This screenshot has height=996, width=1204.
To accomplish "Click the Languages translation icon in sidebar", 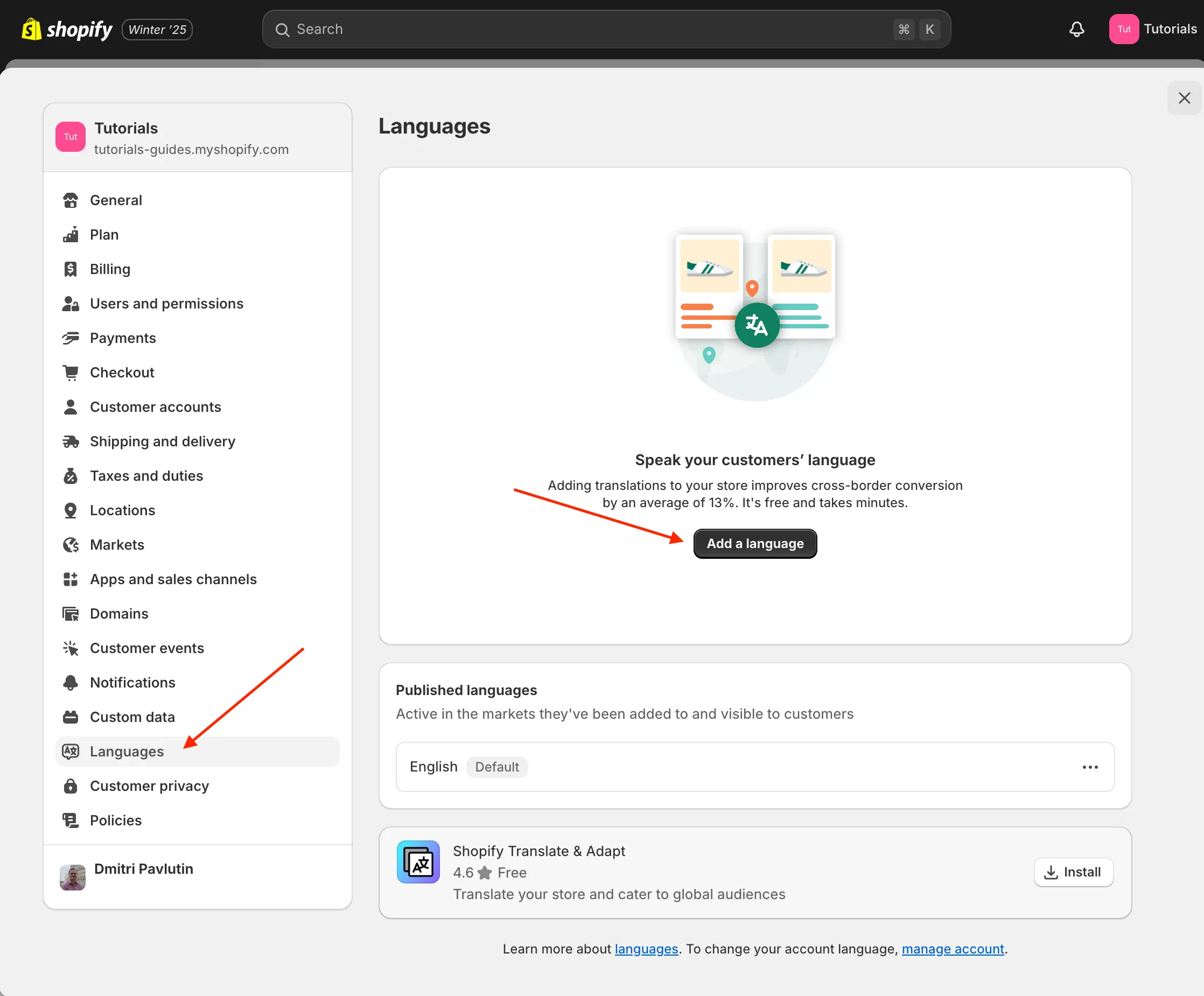I will coord(71,752).
